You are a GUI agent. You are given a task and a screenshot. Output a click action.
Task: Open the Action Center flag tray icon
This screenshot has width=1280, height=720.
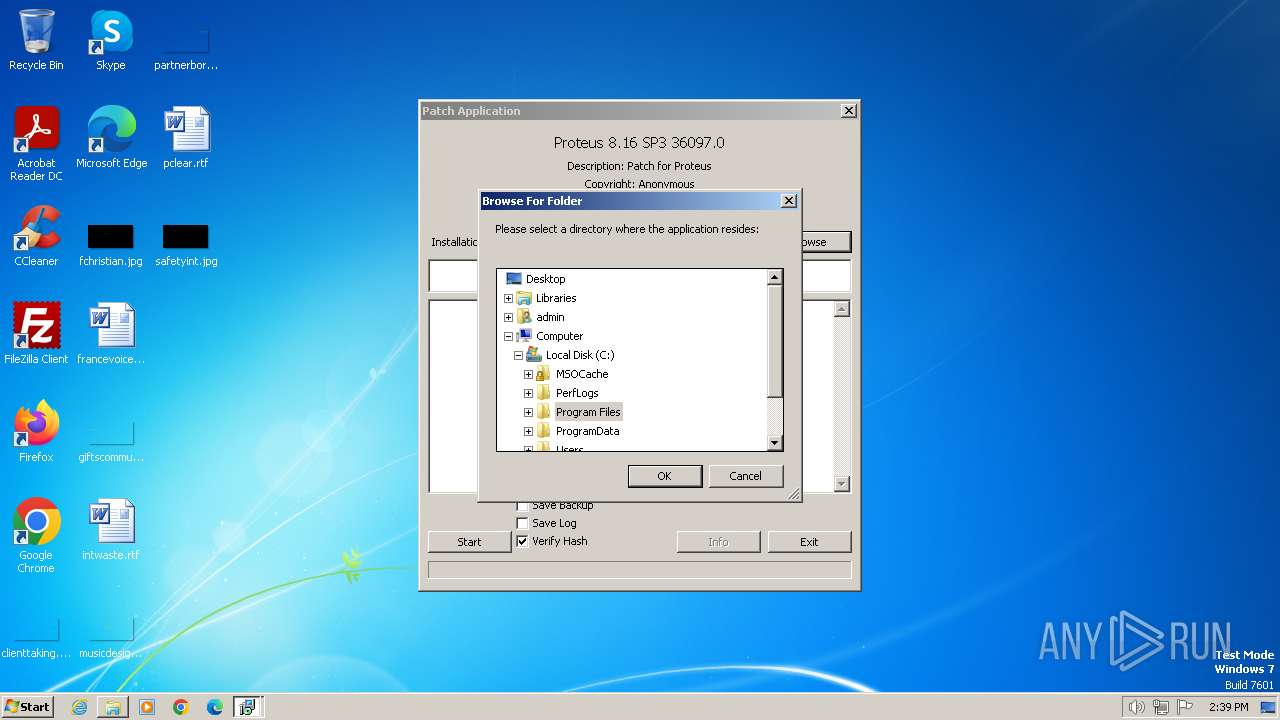pos(1185,707)
